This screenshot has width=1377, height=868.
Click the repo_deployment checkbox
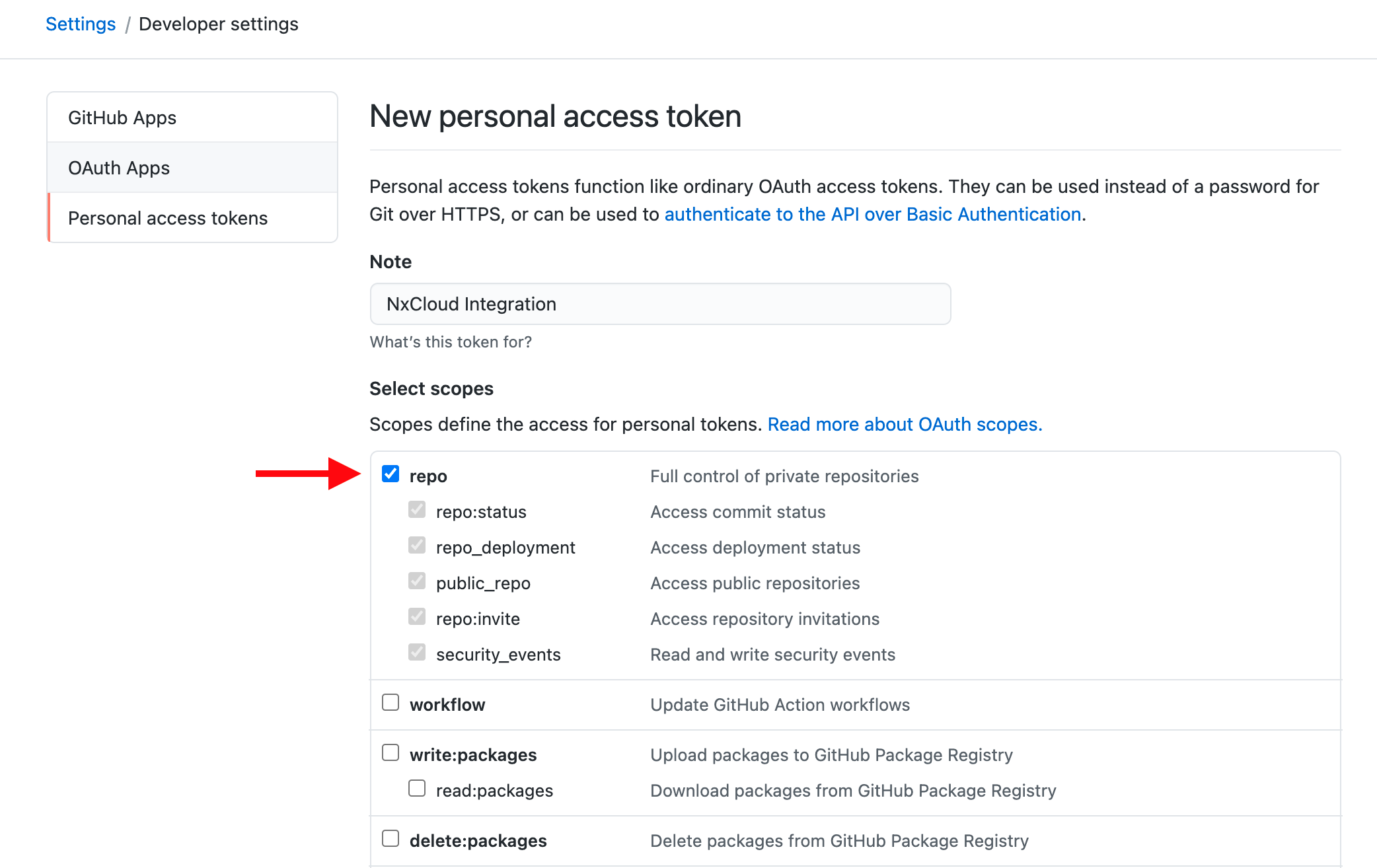click(x=416, y=545)
